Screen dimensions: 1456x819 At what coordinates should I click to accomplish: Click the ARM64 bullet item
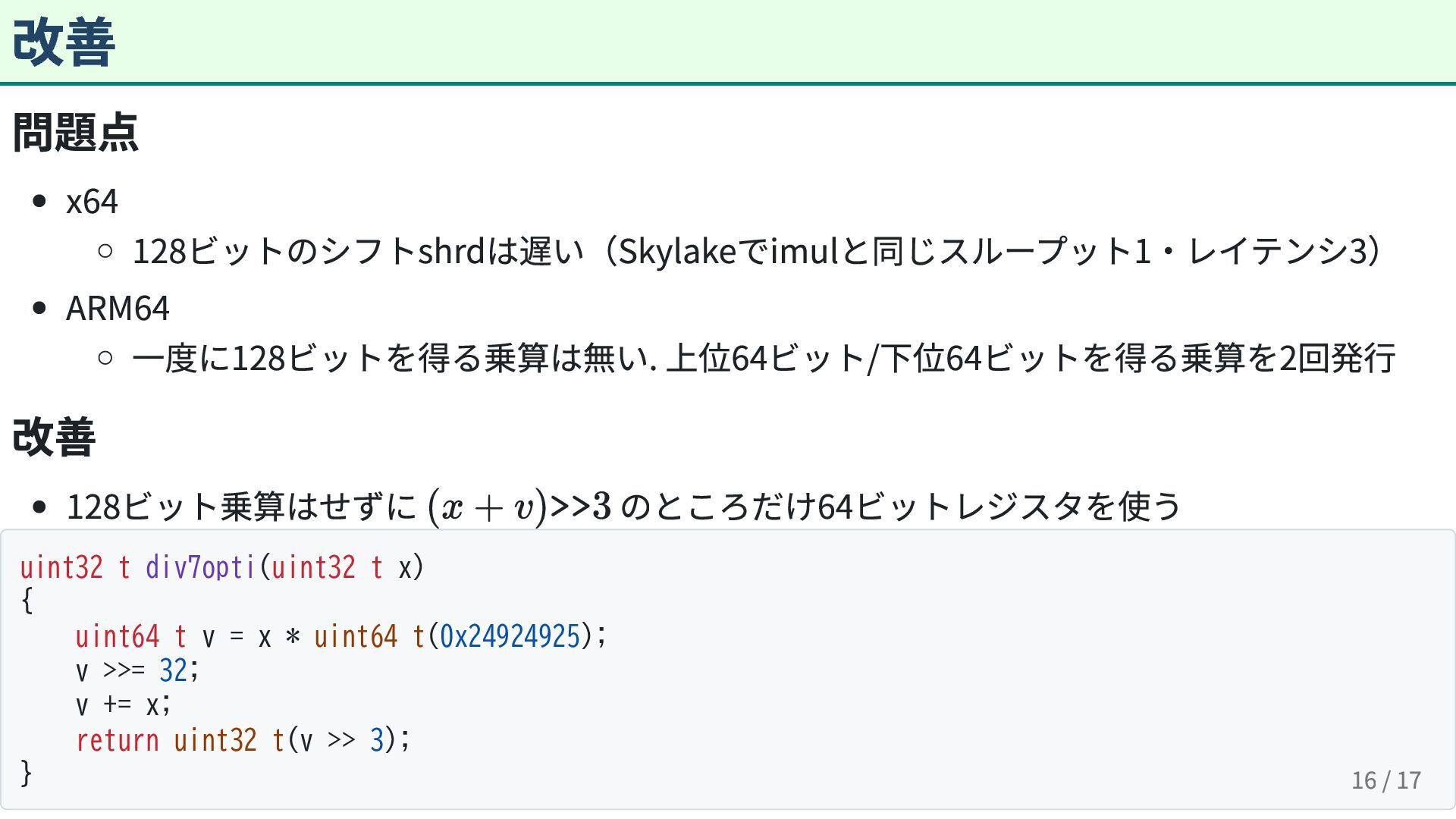[x=118, y=308]
